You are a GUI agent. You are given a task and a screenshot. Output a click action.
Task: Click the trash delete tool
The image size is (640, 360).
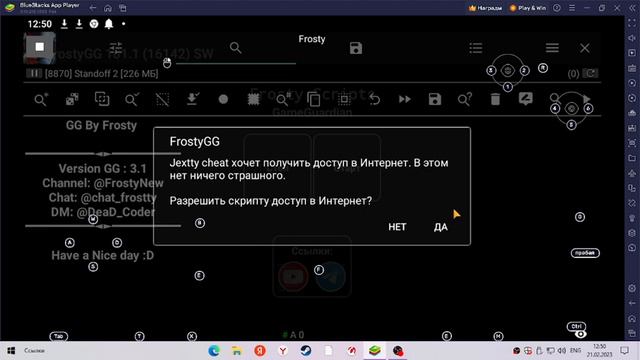point(495,99)
